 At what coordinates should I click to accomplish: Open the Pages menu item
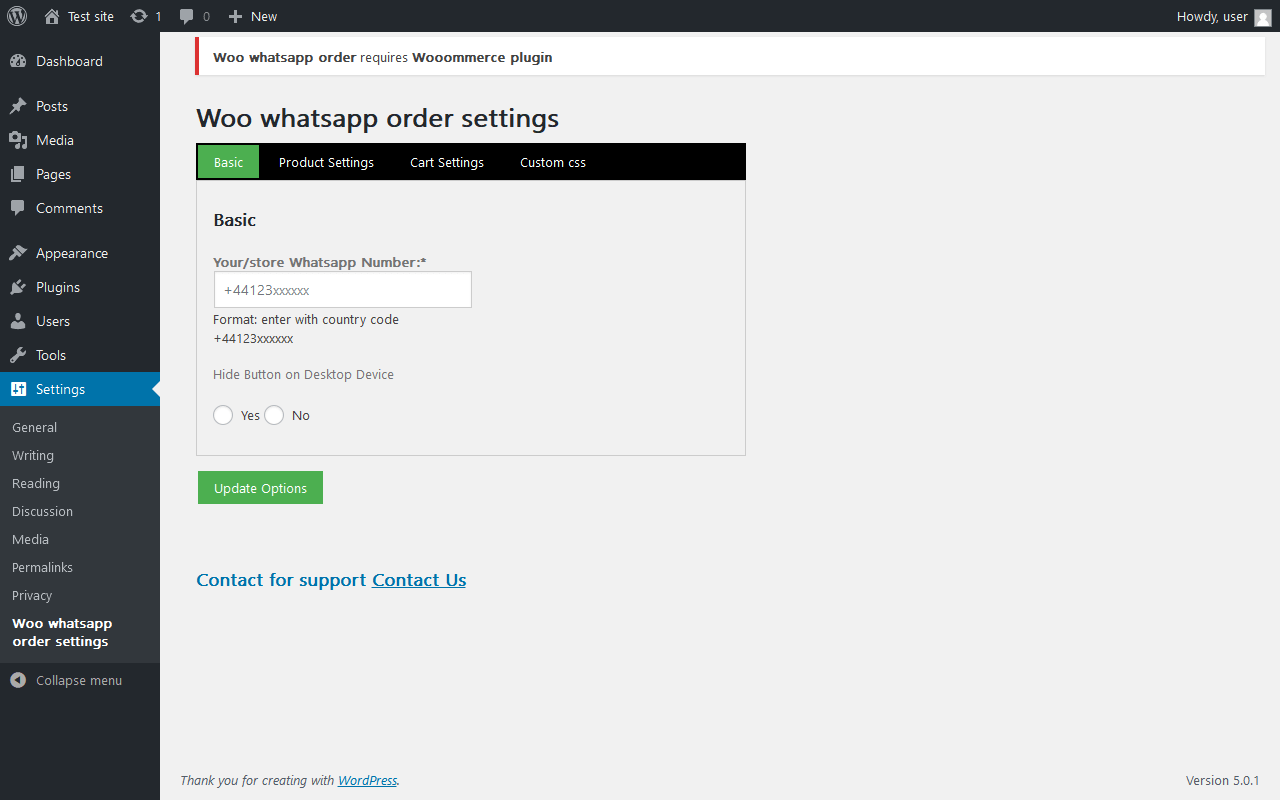click(80, 174)
